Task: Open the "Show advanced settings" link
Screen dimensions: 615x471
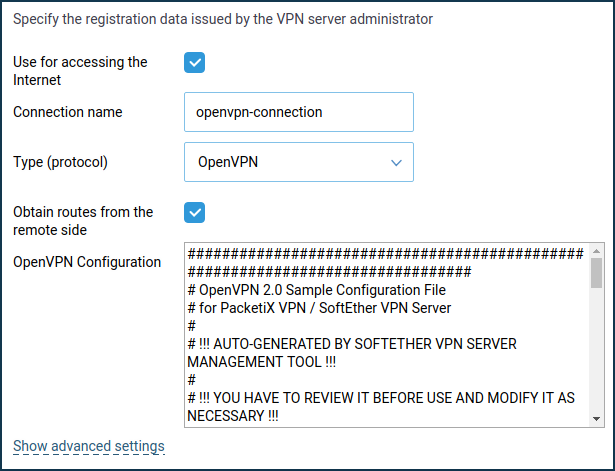Action: (89, 446)
